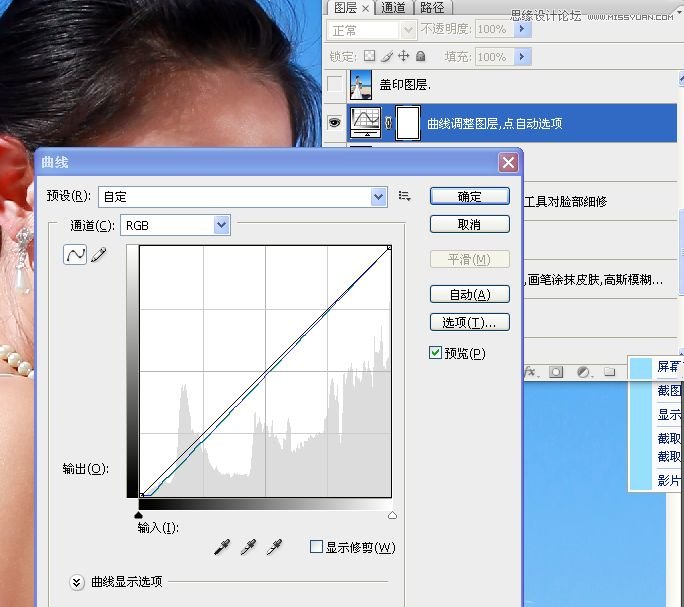
Task: Click the curves adjustment layer thumbnail
Action: click(366, 122)
